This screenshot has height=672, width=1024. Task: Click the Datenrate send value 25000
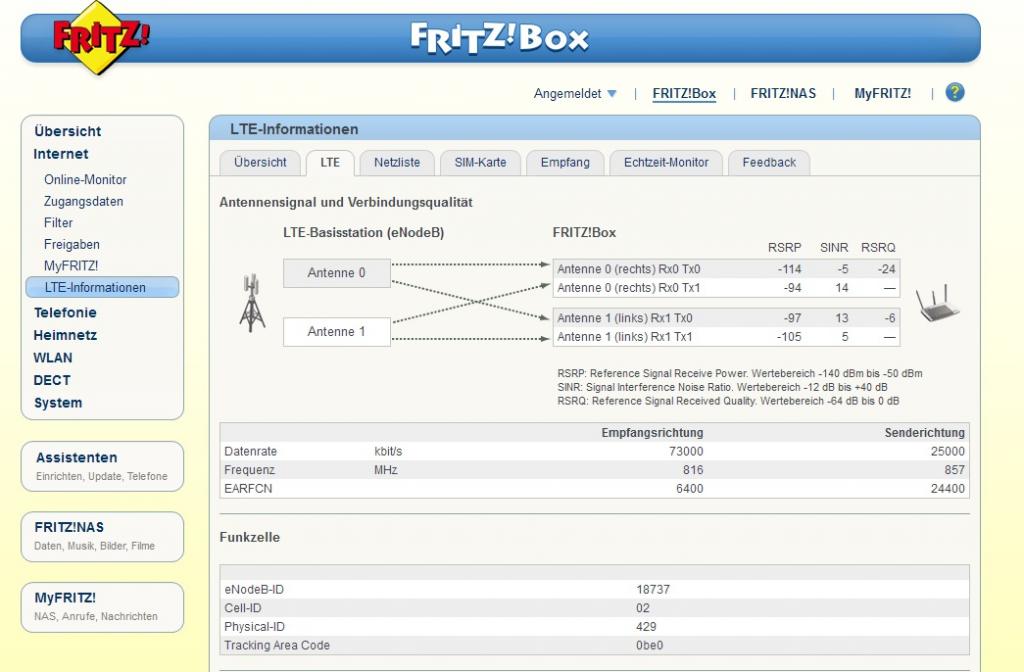(x=948, y=451)
